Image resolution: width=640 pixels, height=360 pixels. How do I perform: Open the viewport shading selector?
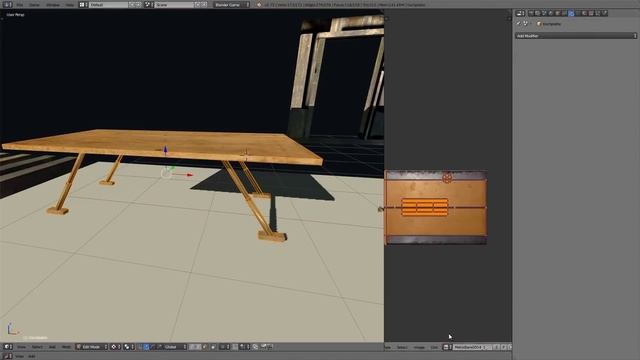116,347
